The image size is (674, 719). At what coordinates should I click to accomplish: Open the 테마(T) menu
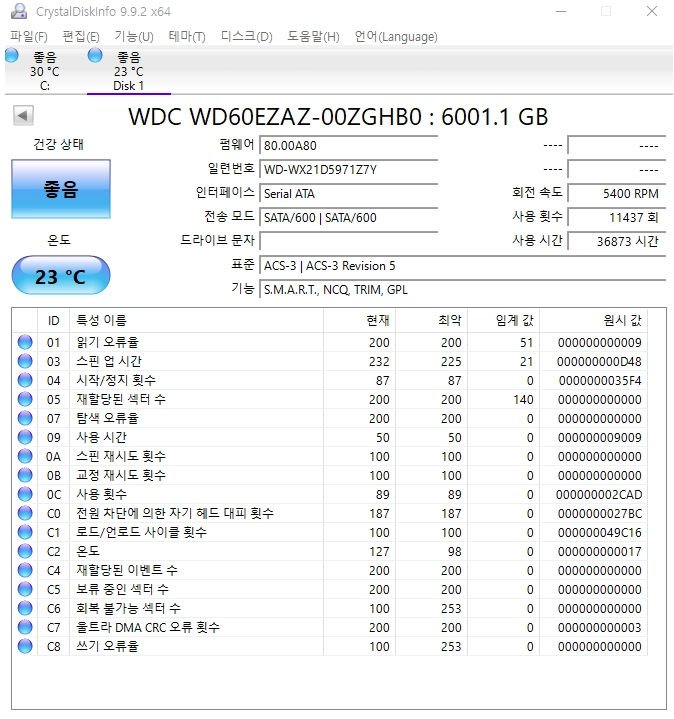click(x=187, y=36)
